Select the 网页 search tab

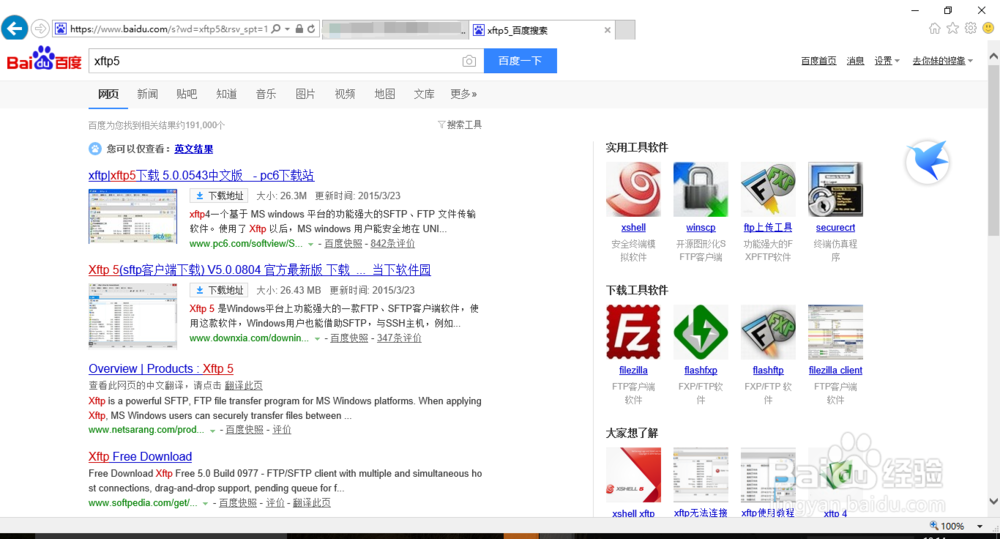click(x=108, y=94)
